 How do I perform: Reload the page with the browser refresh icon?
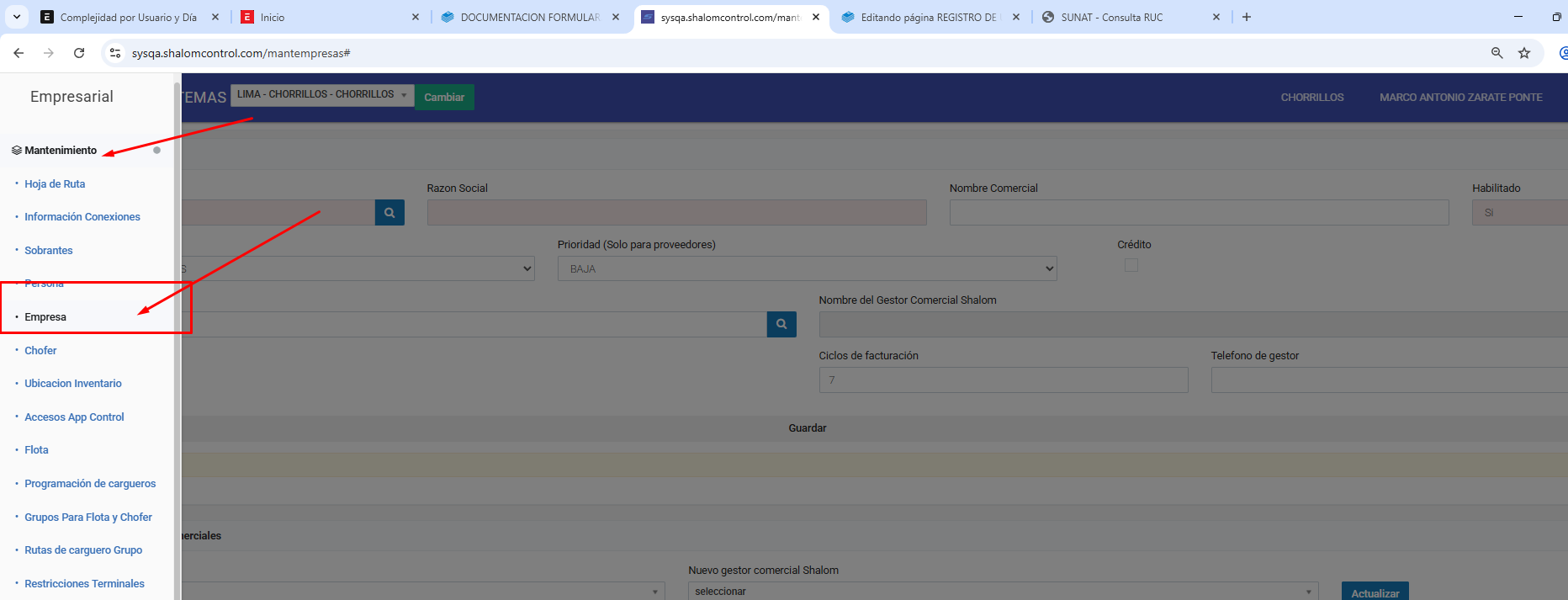coord(79,53)
